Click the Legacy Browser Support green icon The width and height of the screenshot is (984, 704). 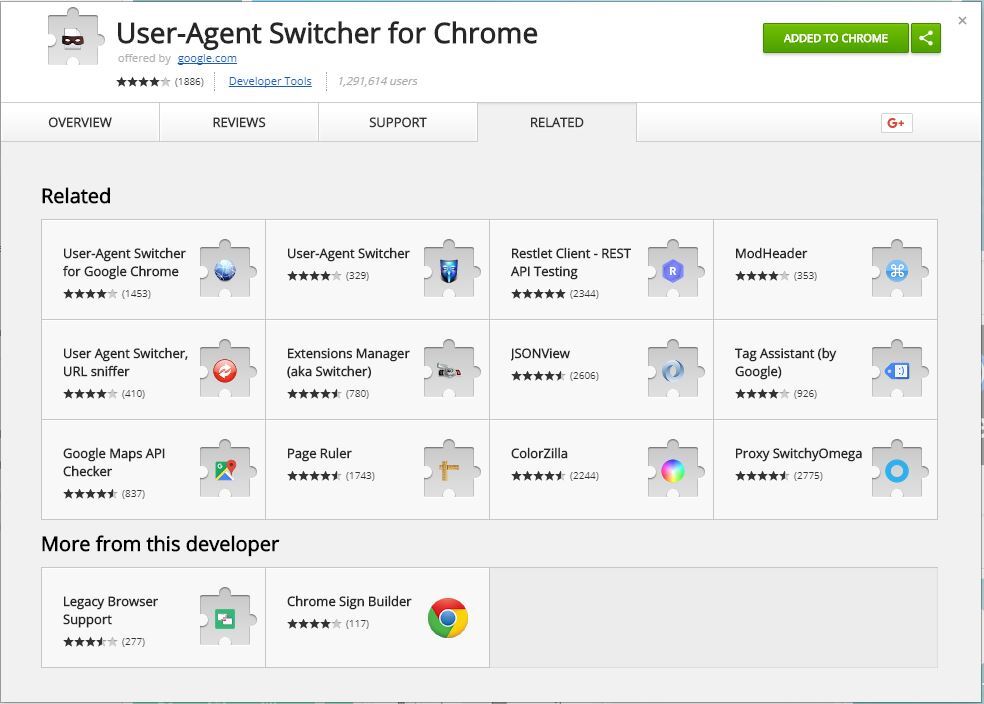[226, 617]
